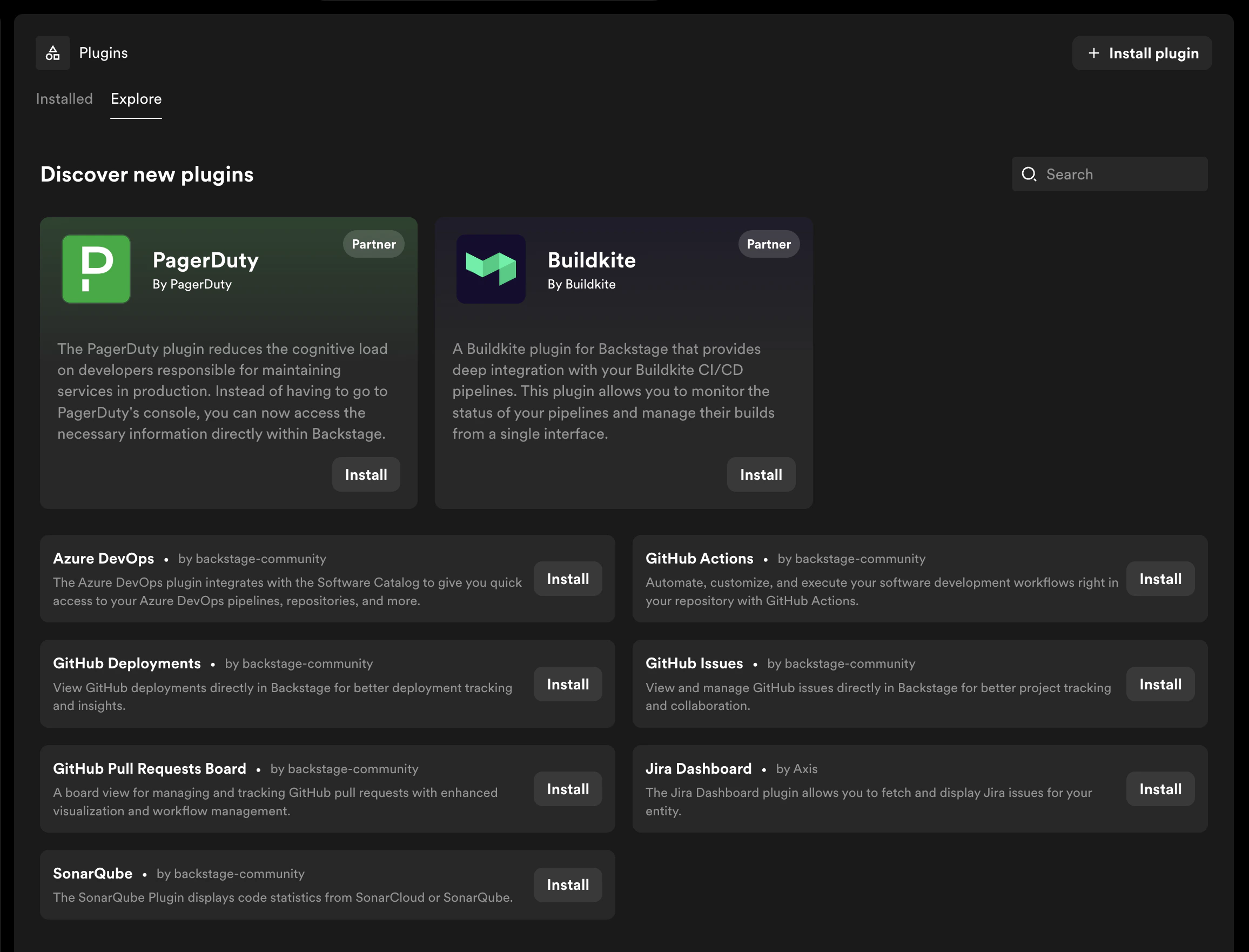Click the GitHub Deployments title

127,663
